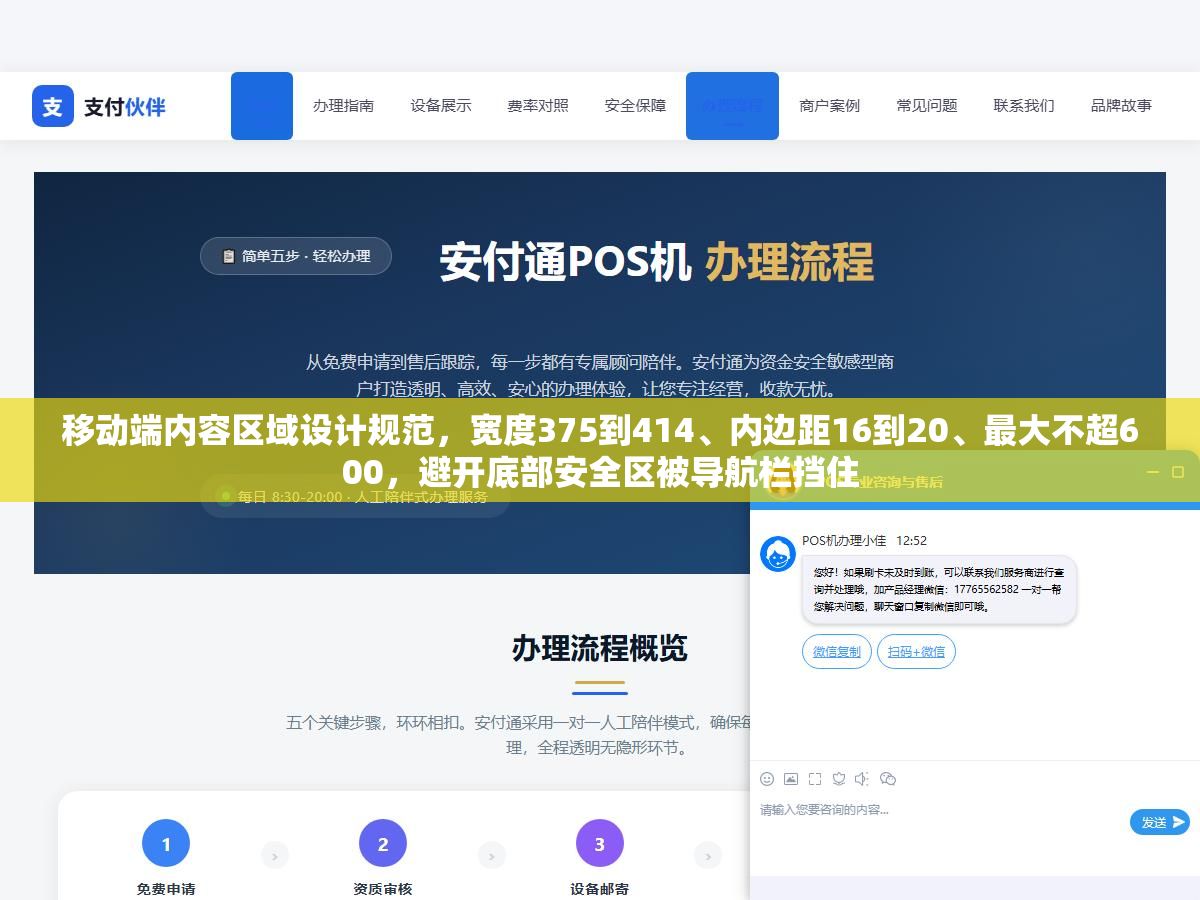Viewport: 1200px width, 900px height.
Task: Click the WeChat icon in chat toolbar
Action: 887,779
